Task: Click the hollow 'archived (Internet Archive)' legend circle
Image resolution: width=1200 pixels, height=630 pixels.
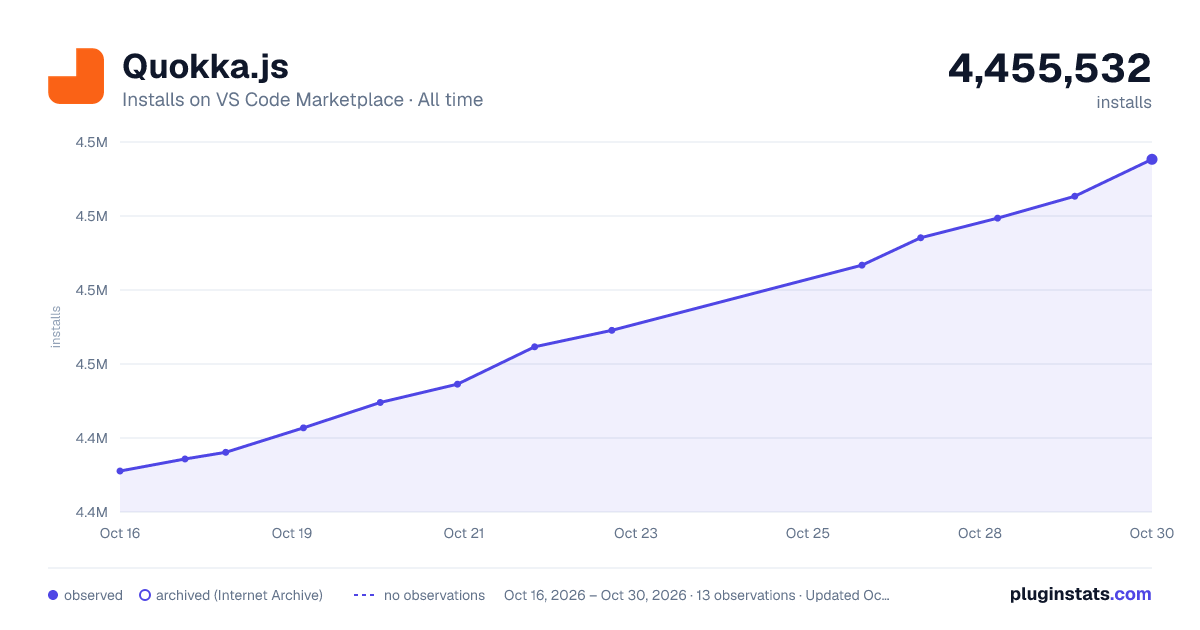Action: click(145, 595)
